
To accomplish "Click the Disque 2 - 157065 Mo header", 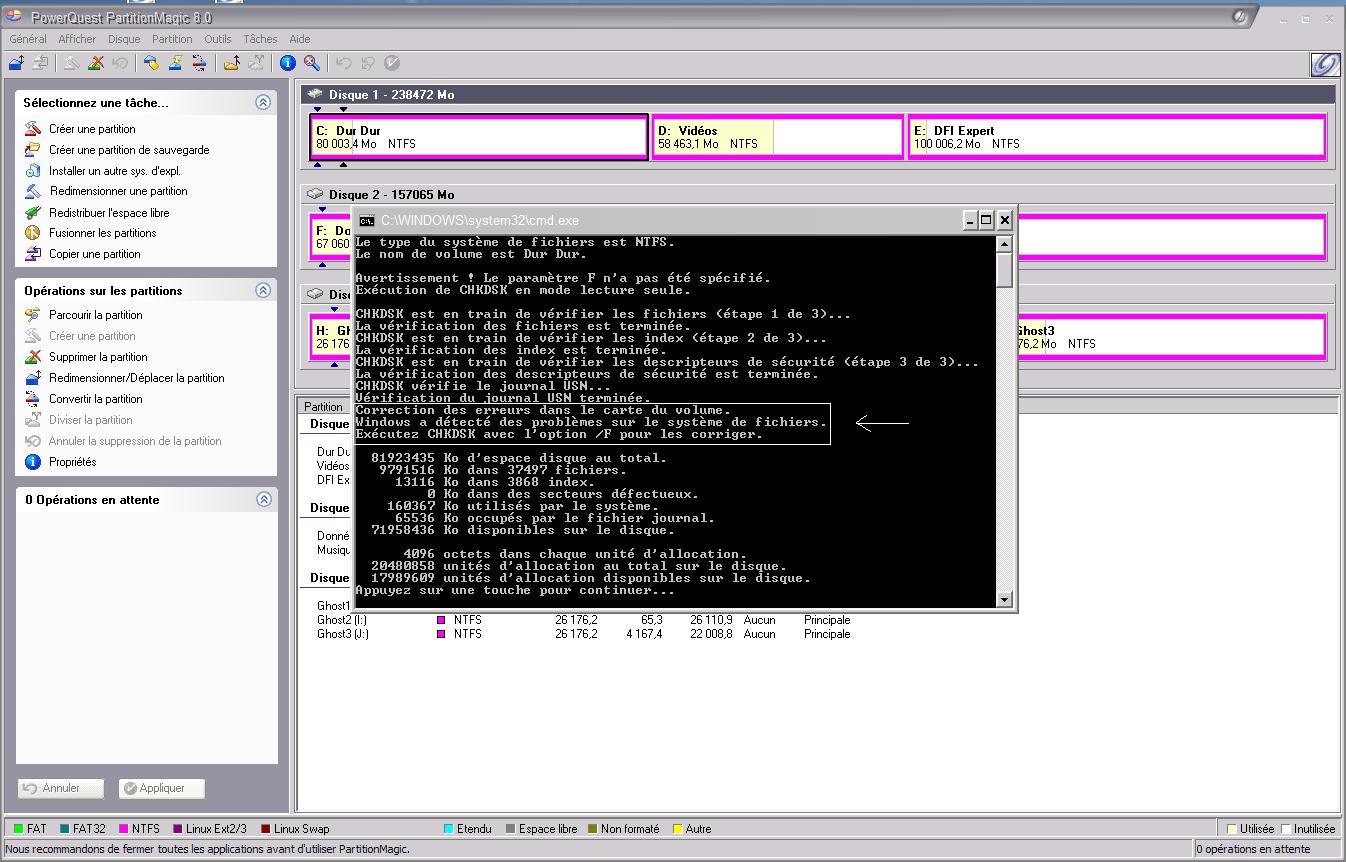I will [x=391, y=194].
